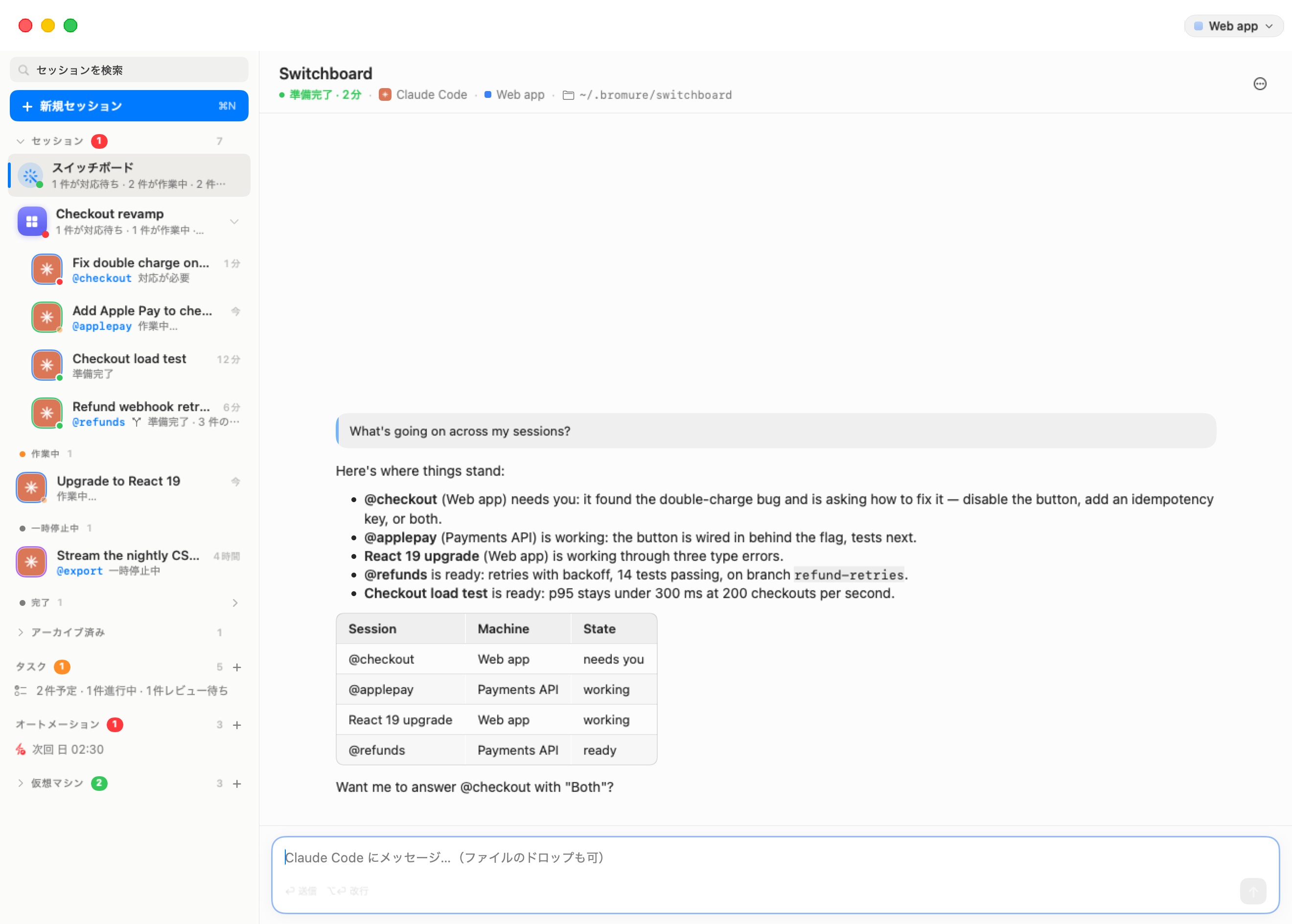
Task: Click the セッションを検索 search field
Action: 129,70
